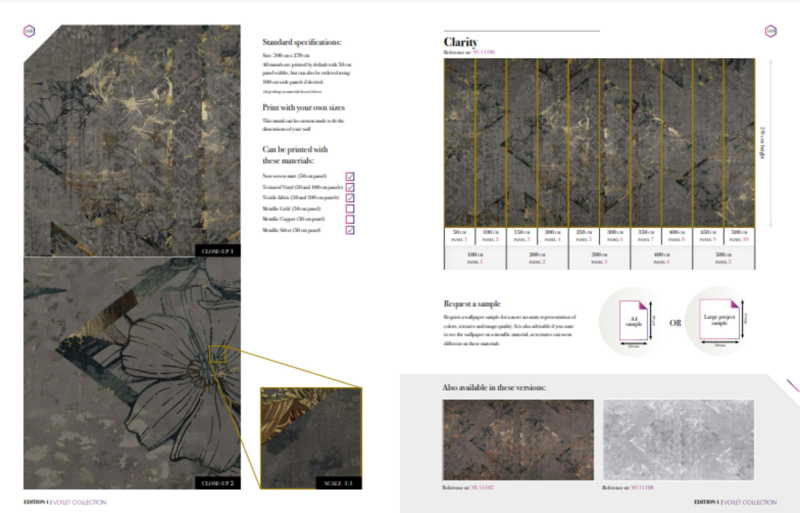
Task: Click the "50 cm panel 1" cell
Action: click(x=459, y=236)
